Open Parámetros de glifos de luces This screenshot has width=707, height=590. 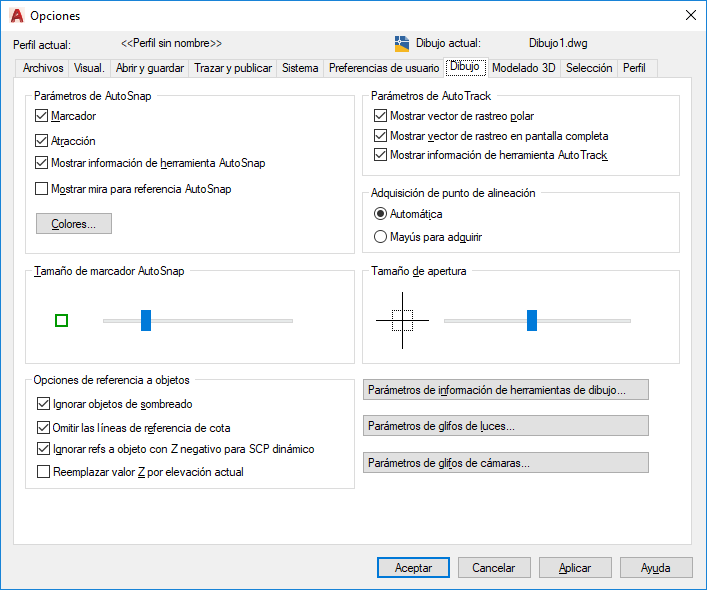(506, 426)
